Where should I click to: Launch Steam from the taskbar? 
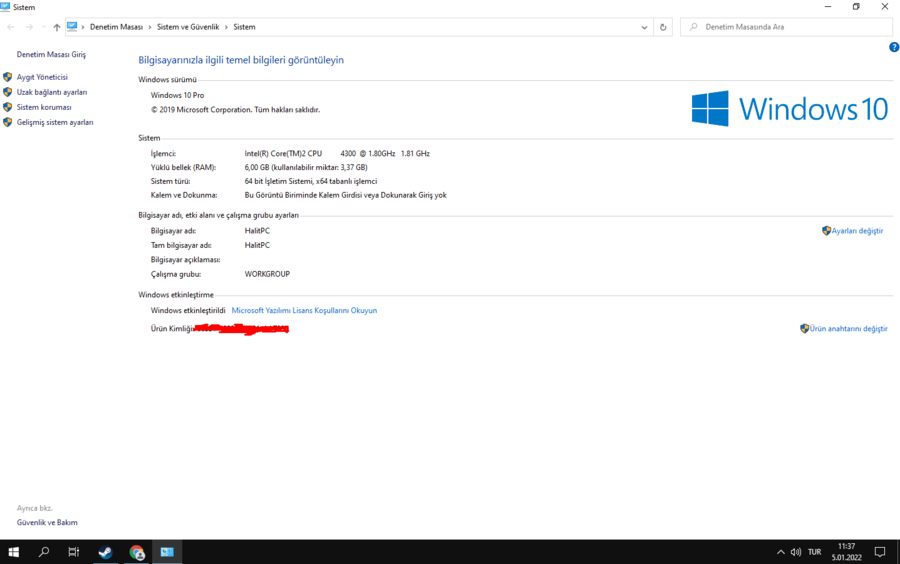pyautogui.click(x=105, y=552)
